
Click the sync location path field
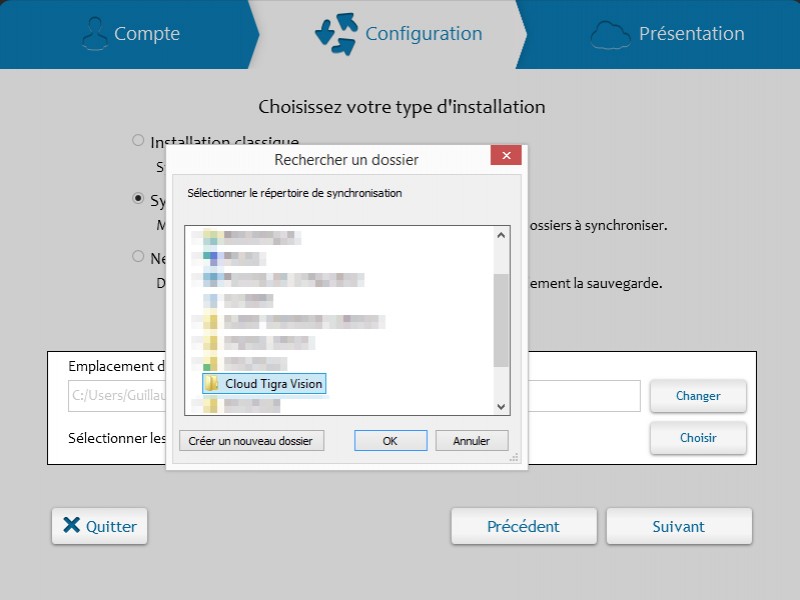[x=585, y=396]
